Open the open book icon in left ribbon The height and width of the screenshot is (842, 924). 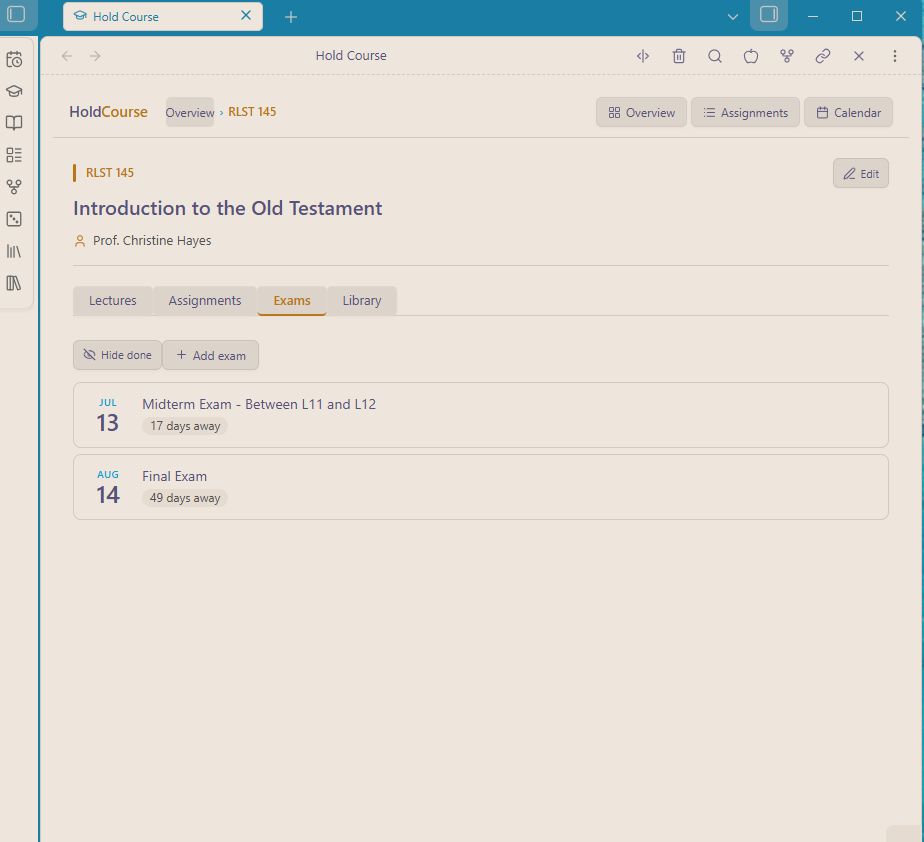(x=14, y=123)
